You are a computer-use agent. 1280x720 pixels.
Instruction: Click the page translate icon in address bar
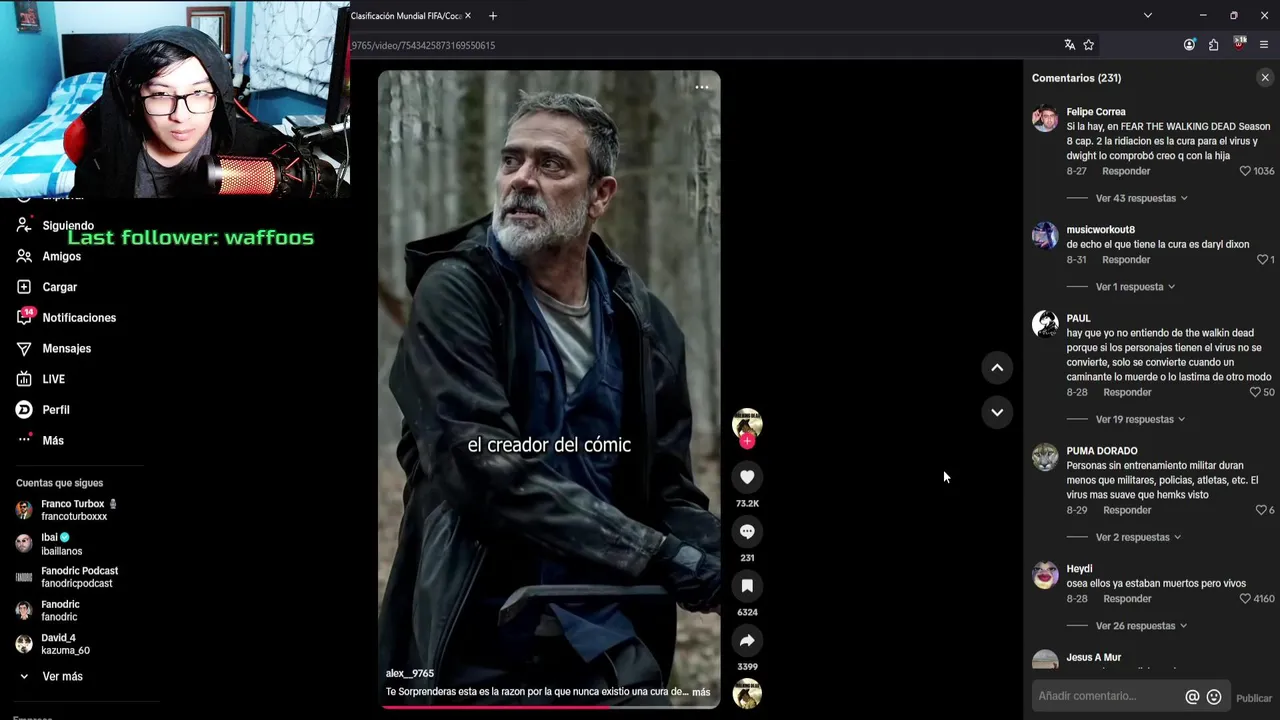coord(1069,45)
